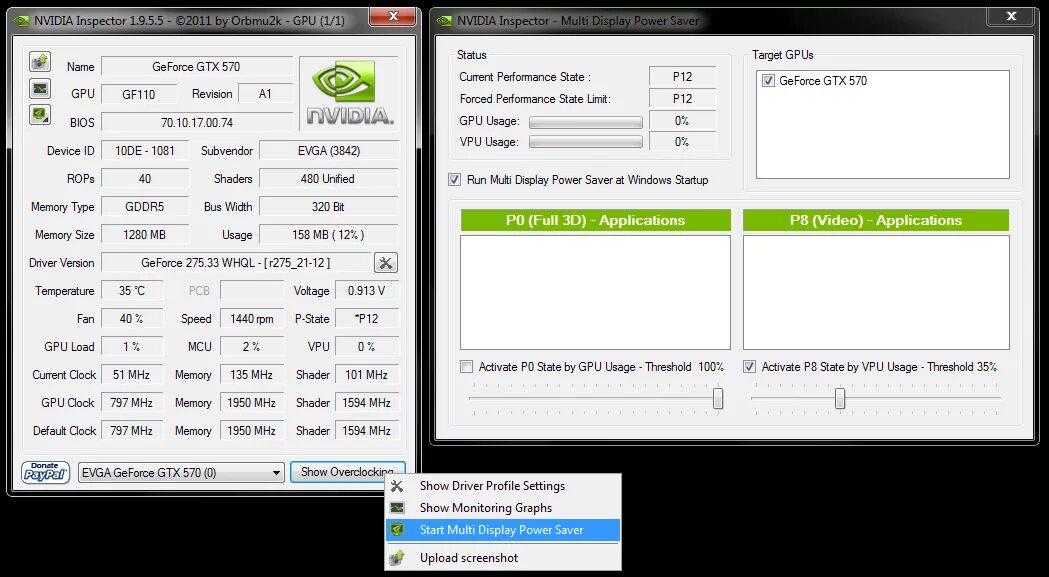Click the GPU chip value GF110

[x=139, y=94]
